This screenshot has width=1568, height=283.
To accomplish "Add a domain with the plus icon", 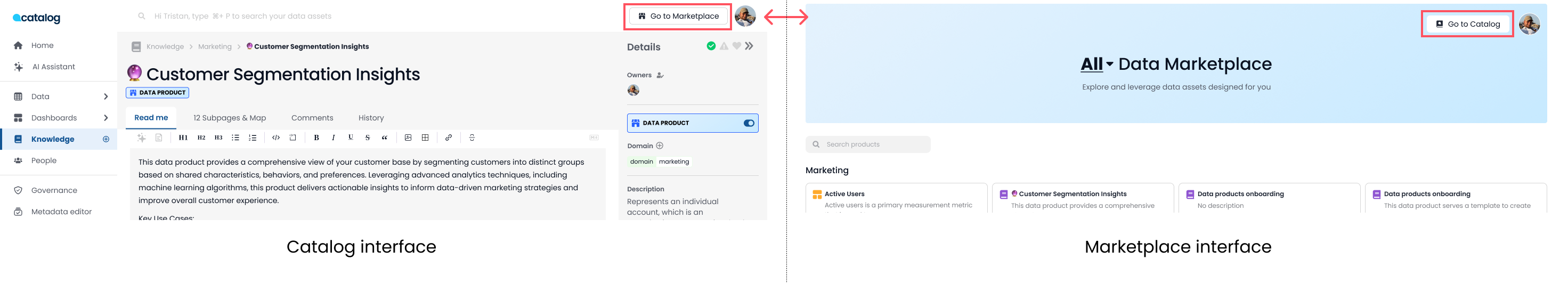I will coord(659,146).
